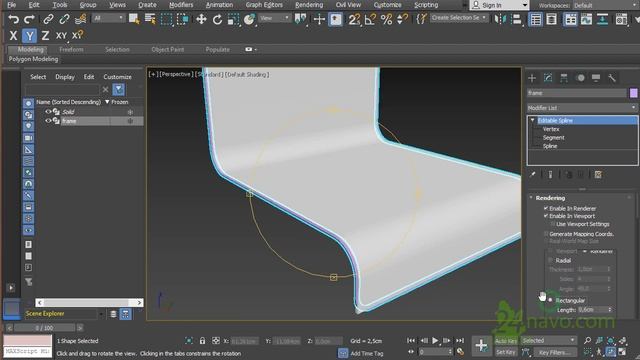Open the Scripting menu
The width and height of the screenshot is (640, 360).
[x=426, y=5]
